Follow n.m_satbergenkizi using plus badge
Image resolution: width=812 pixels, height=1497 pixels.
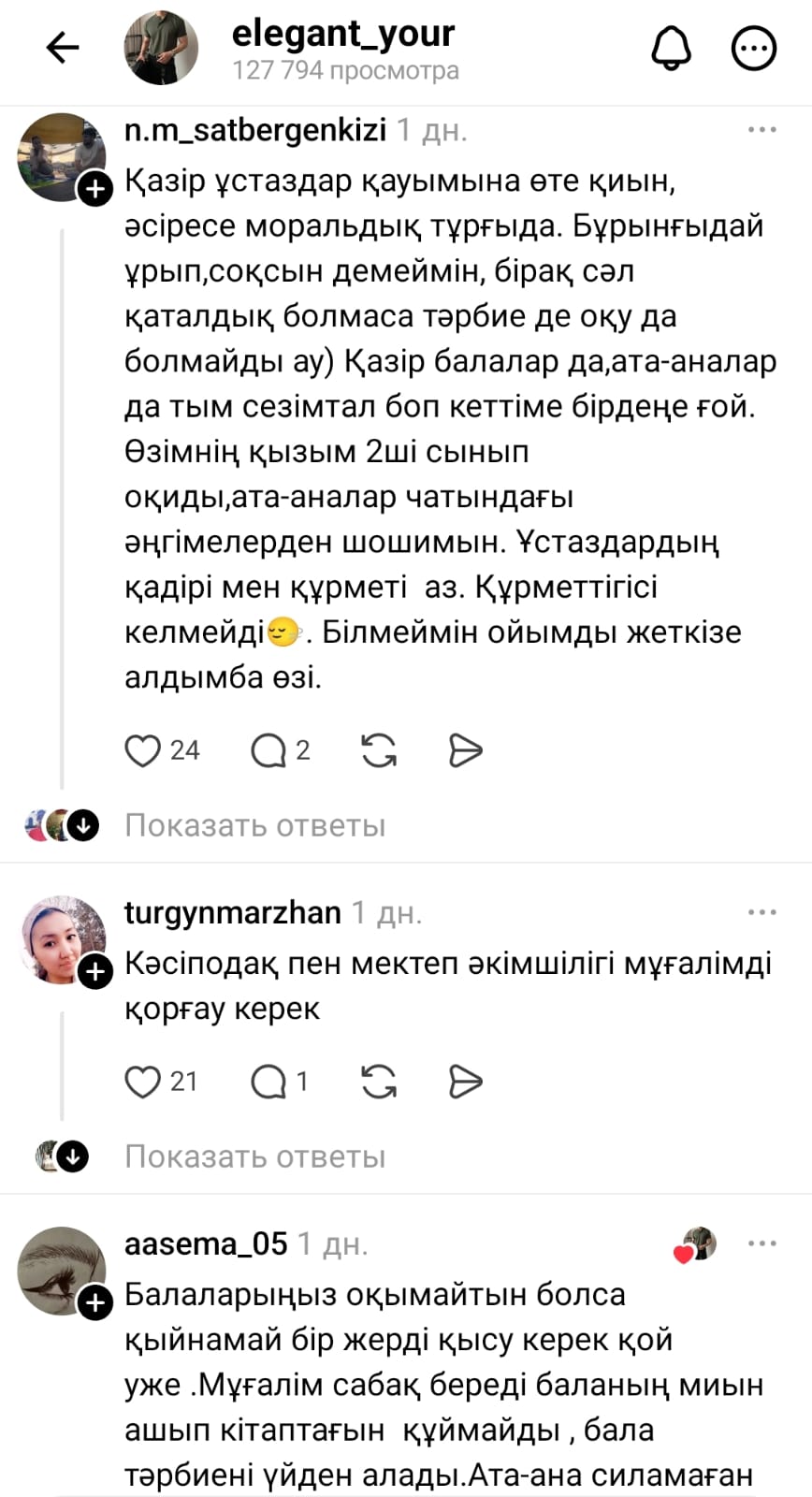[95, 189]
